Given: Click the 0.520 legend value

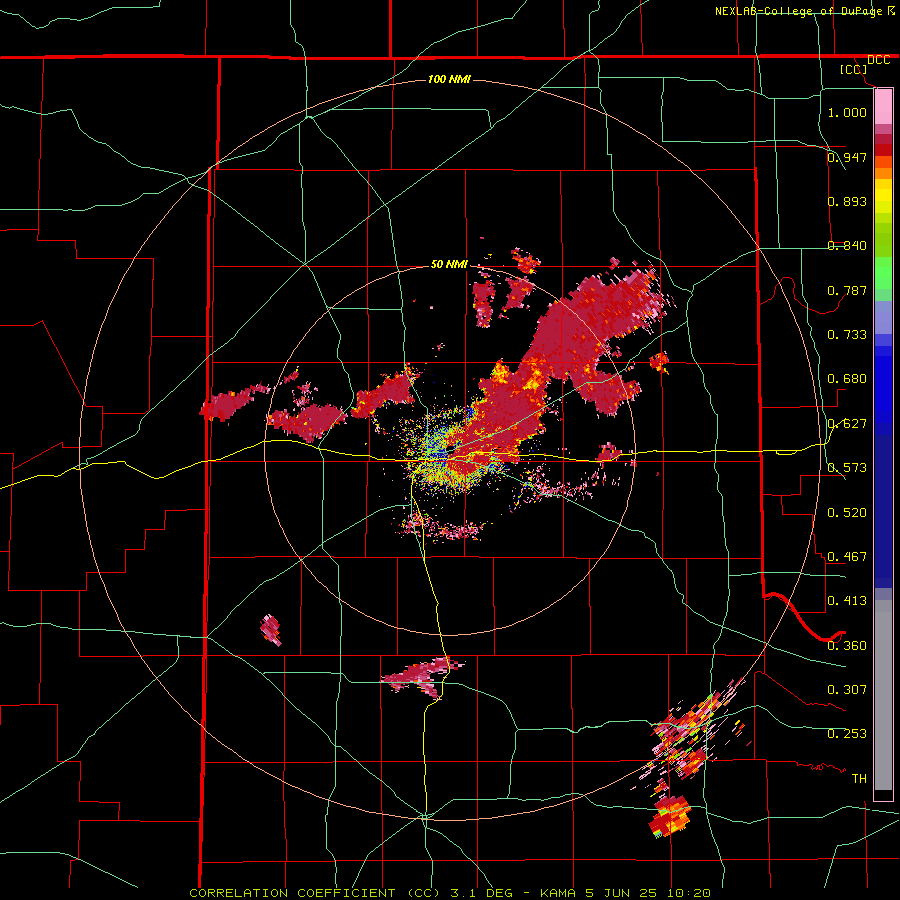Looking at the screenshot, I should (847, 513).
